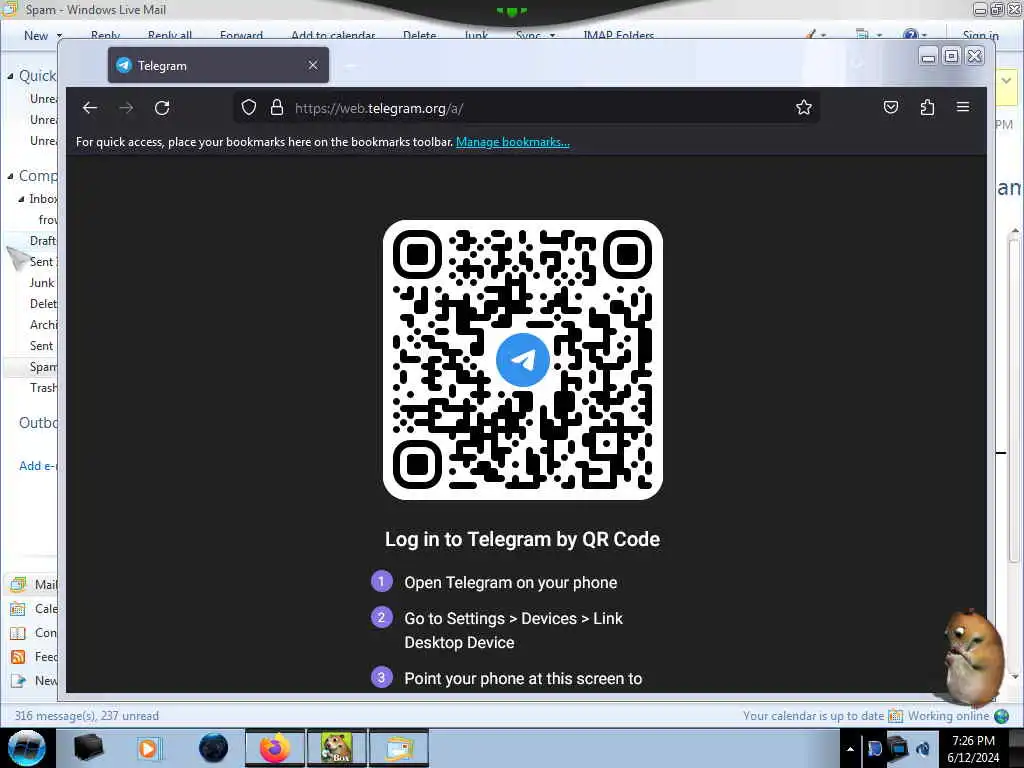Open the media player taskbar icon

(149, 748)
